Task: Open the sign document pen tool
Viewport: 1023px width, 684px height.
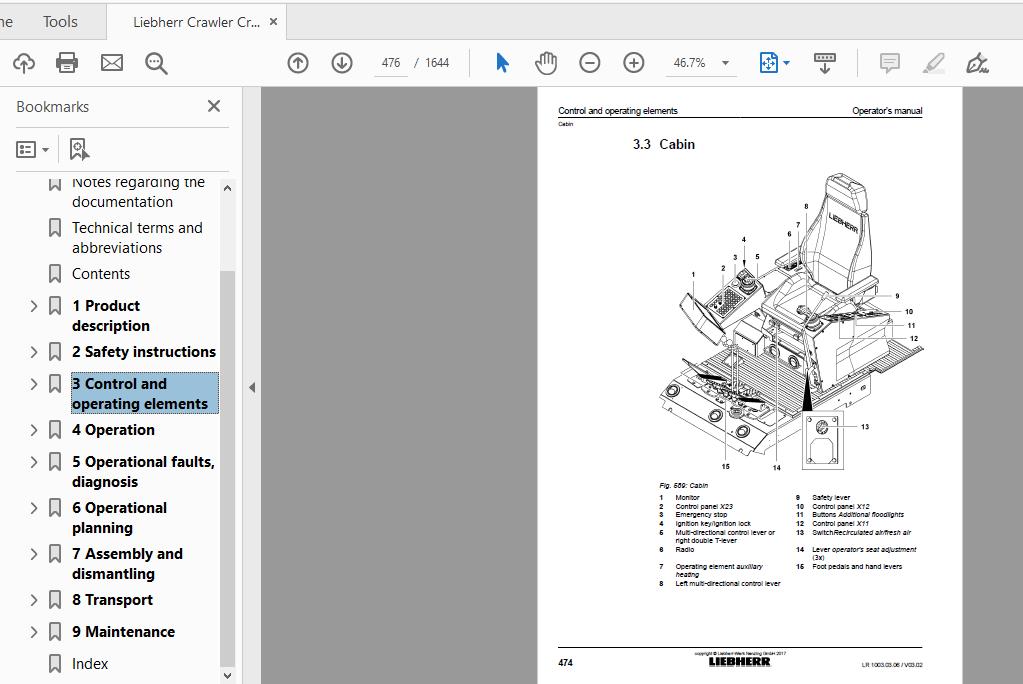Action: pos(977,63)
